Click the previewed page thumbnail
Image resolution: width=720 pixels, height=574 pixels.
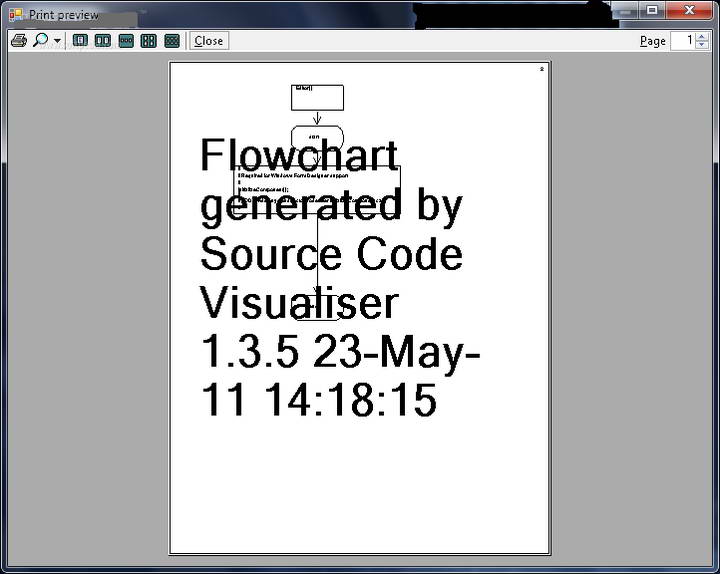[x=360, y=308]
